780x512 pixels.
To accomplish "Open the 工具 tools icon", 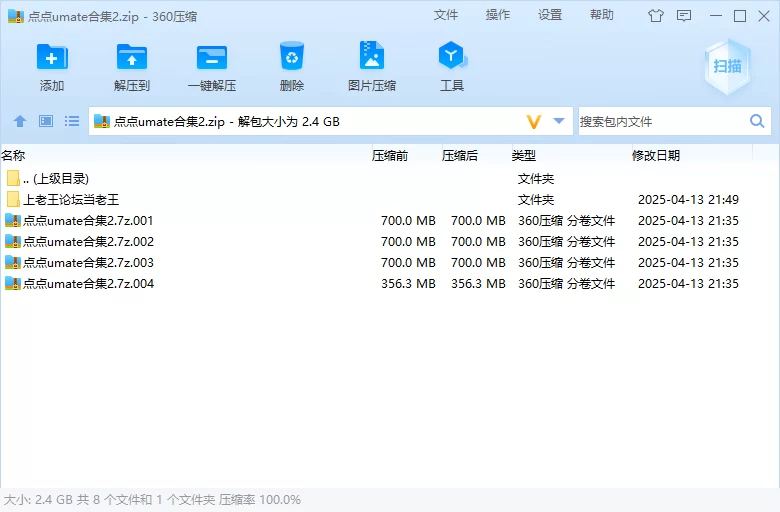I will click(452, 55).
